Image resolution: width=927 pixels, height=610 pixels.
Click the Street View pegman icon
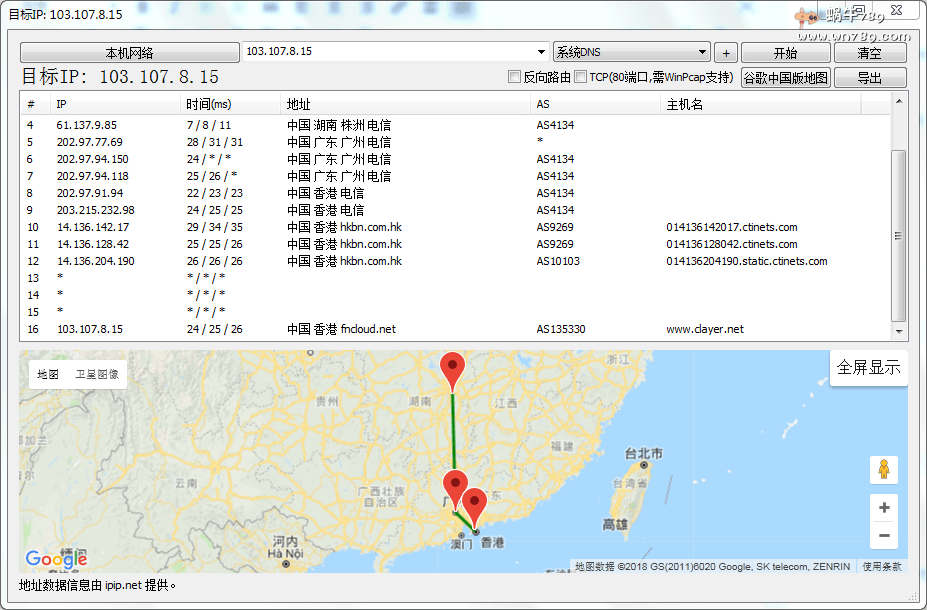point(883,469)
